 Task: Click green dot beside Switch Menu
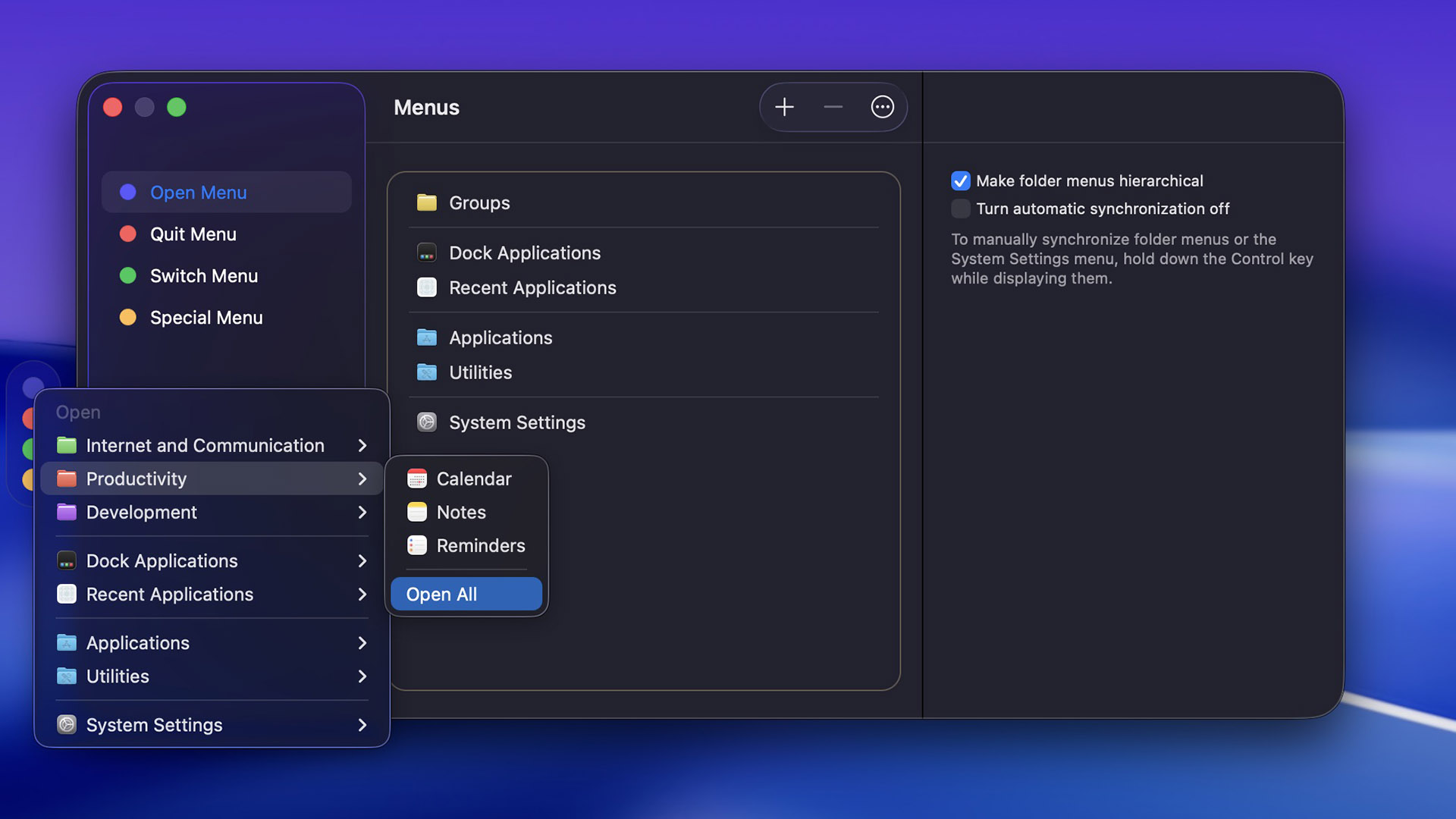click(128, 275)
